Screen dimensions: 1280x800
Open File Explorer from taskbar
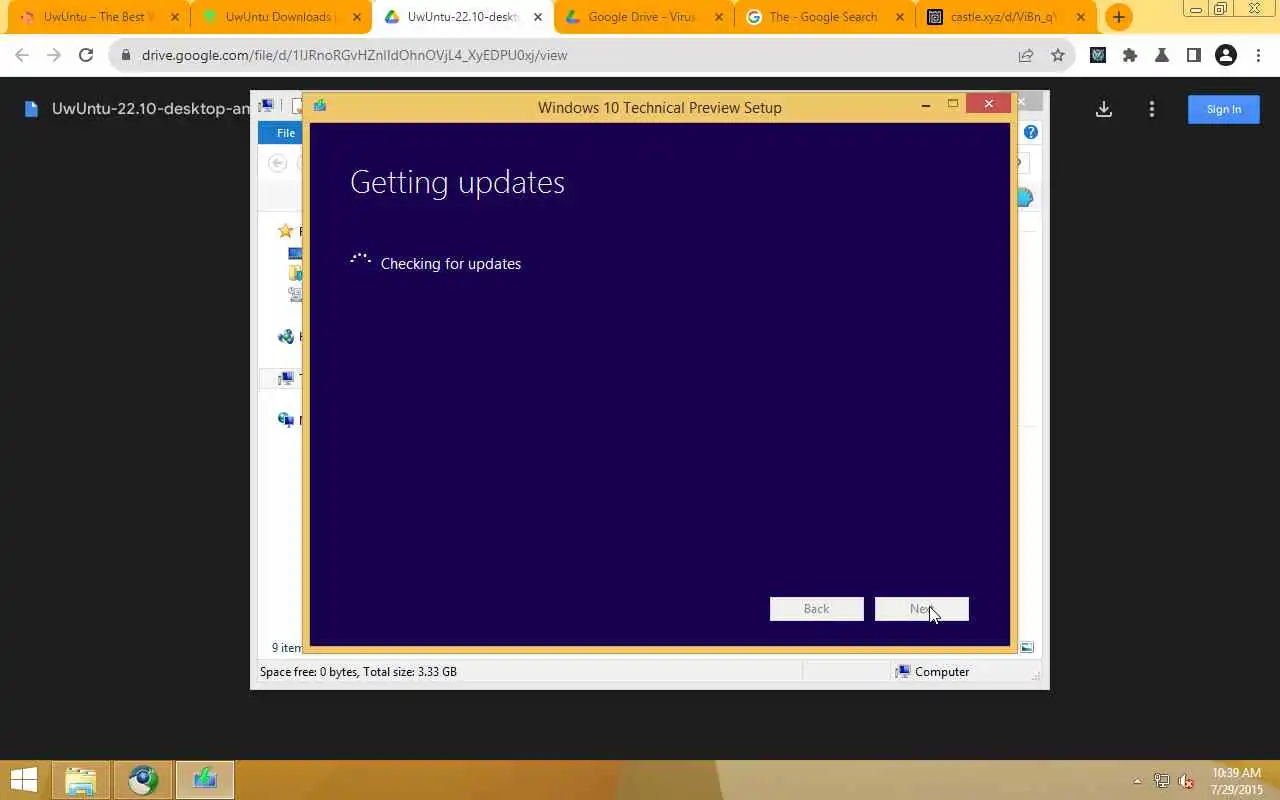pos(81,780)
